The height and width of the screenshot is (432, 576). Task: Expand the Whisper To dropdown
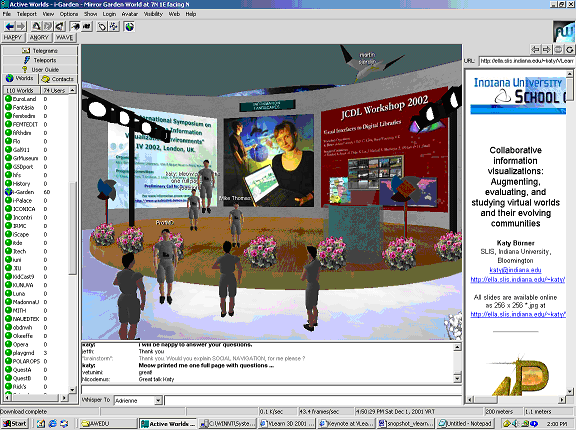pos(158,400)
